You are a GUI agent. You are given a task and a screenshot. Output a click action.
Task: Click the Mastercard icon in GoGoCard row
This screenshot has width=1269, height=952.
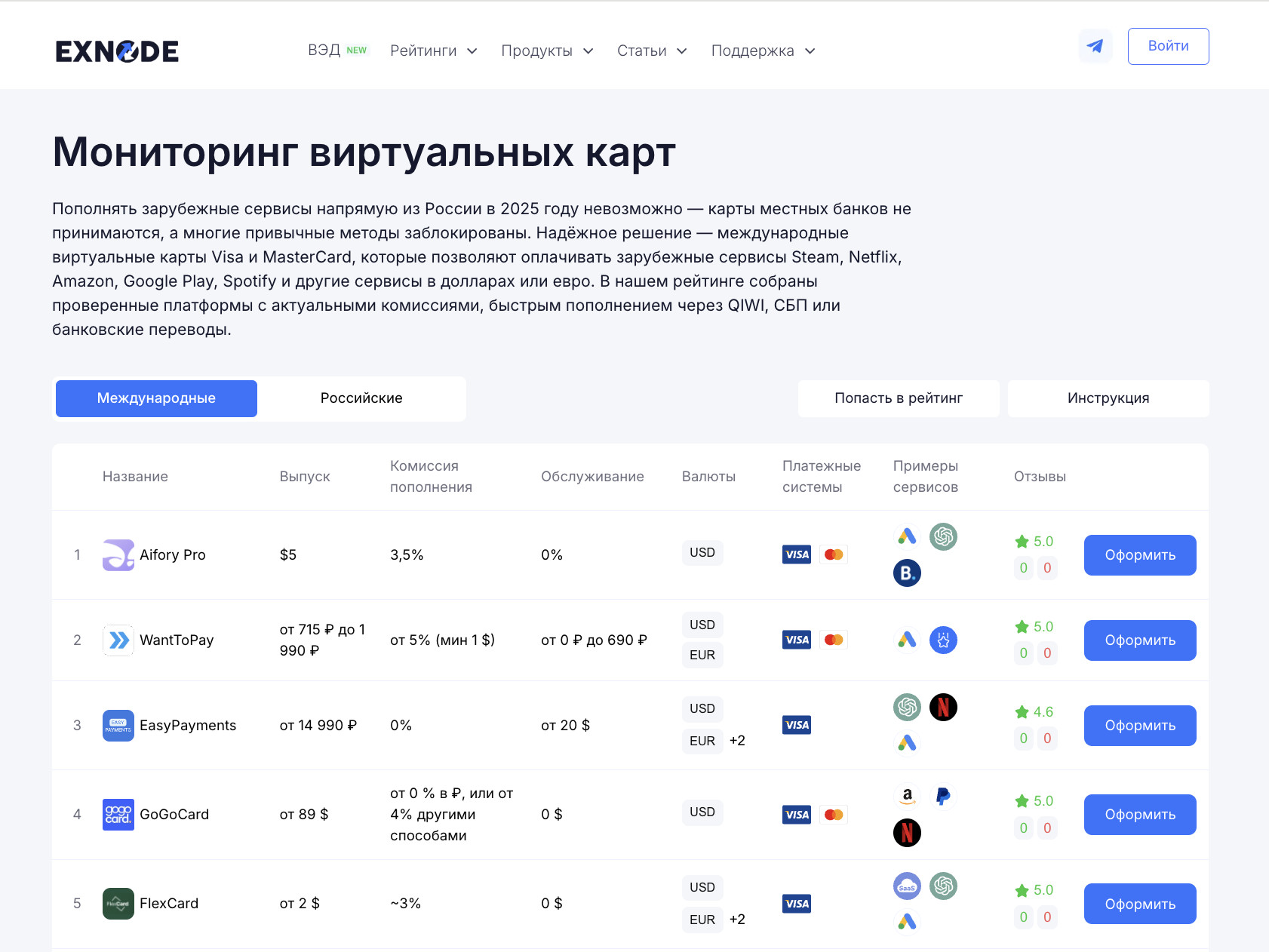(834, 815)
